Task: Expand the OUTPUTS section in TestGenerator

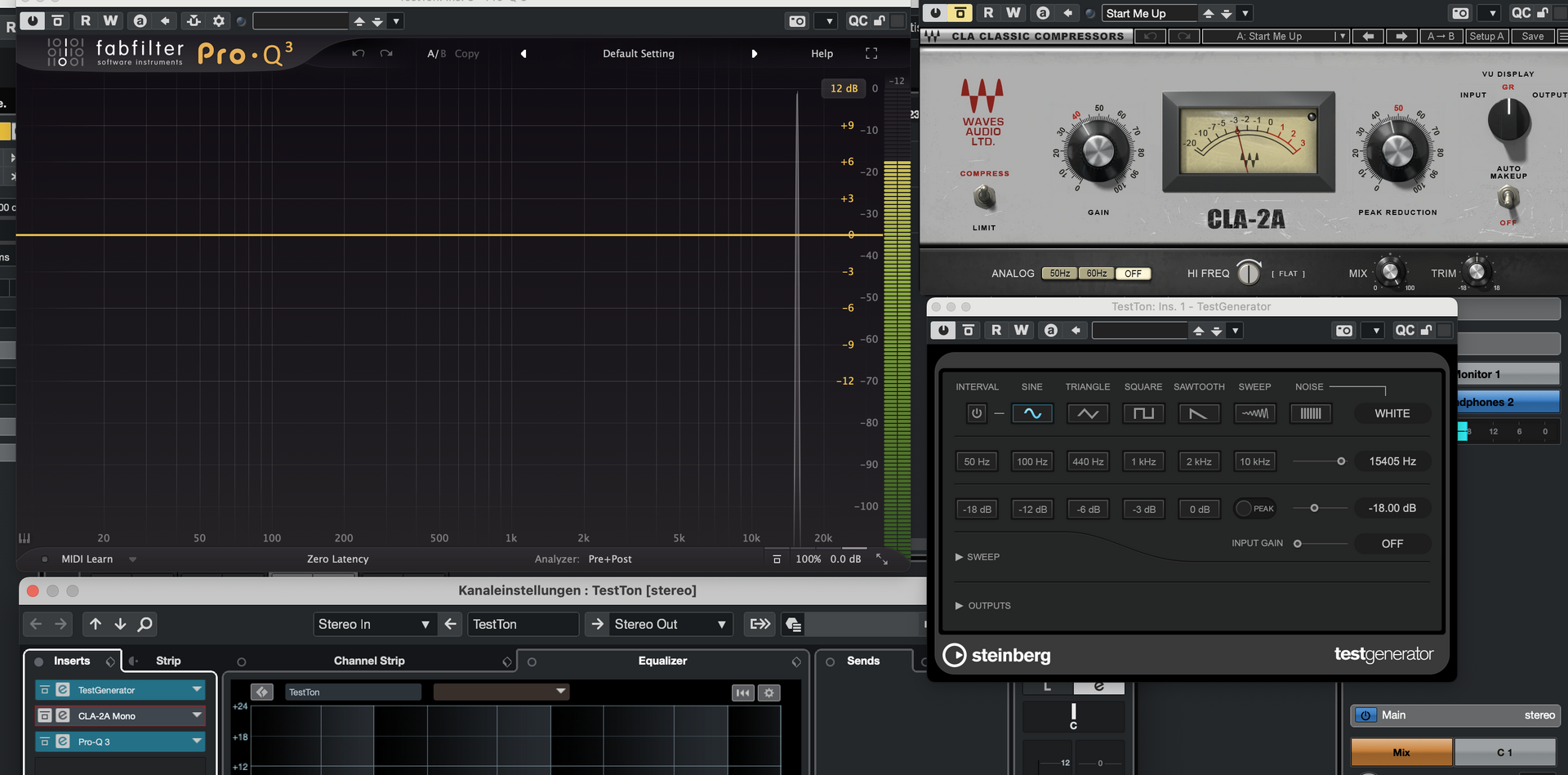Action: click(x=983, y=605)
